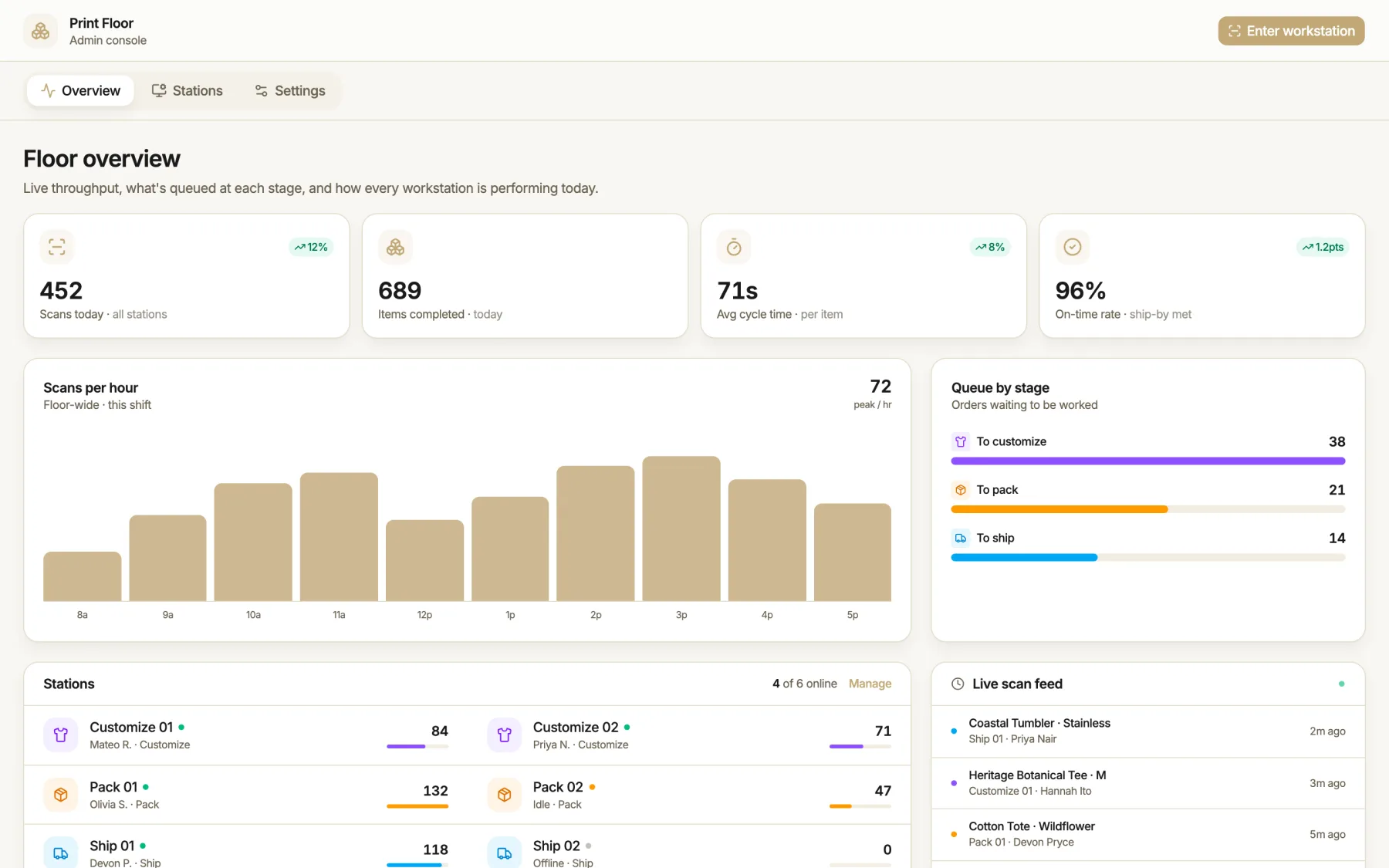
Task: Click the 12p bar in the chart
Action: (x=424, y=560)
